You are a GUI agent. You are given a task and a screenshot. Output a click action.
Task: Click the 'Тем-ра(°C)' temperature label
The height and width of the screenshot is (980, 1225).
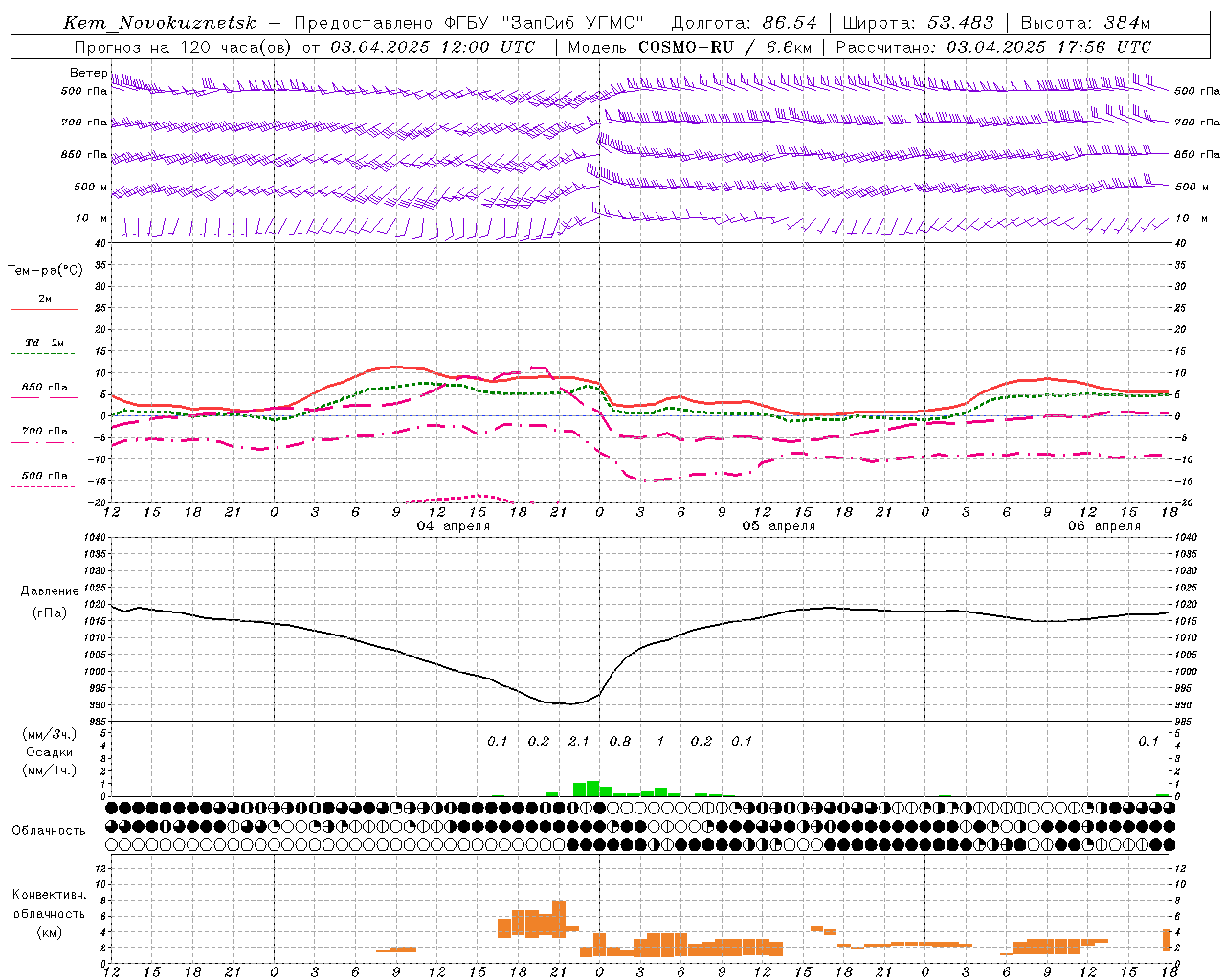[x=45, y=271]
